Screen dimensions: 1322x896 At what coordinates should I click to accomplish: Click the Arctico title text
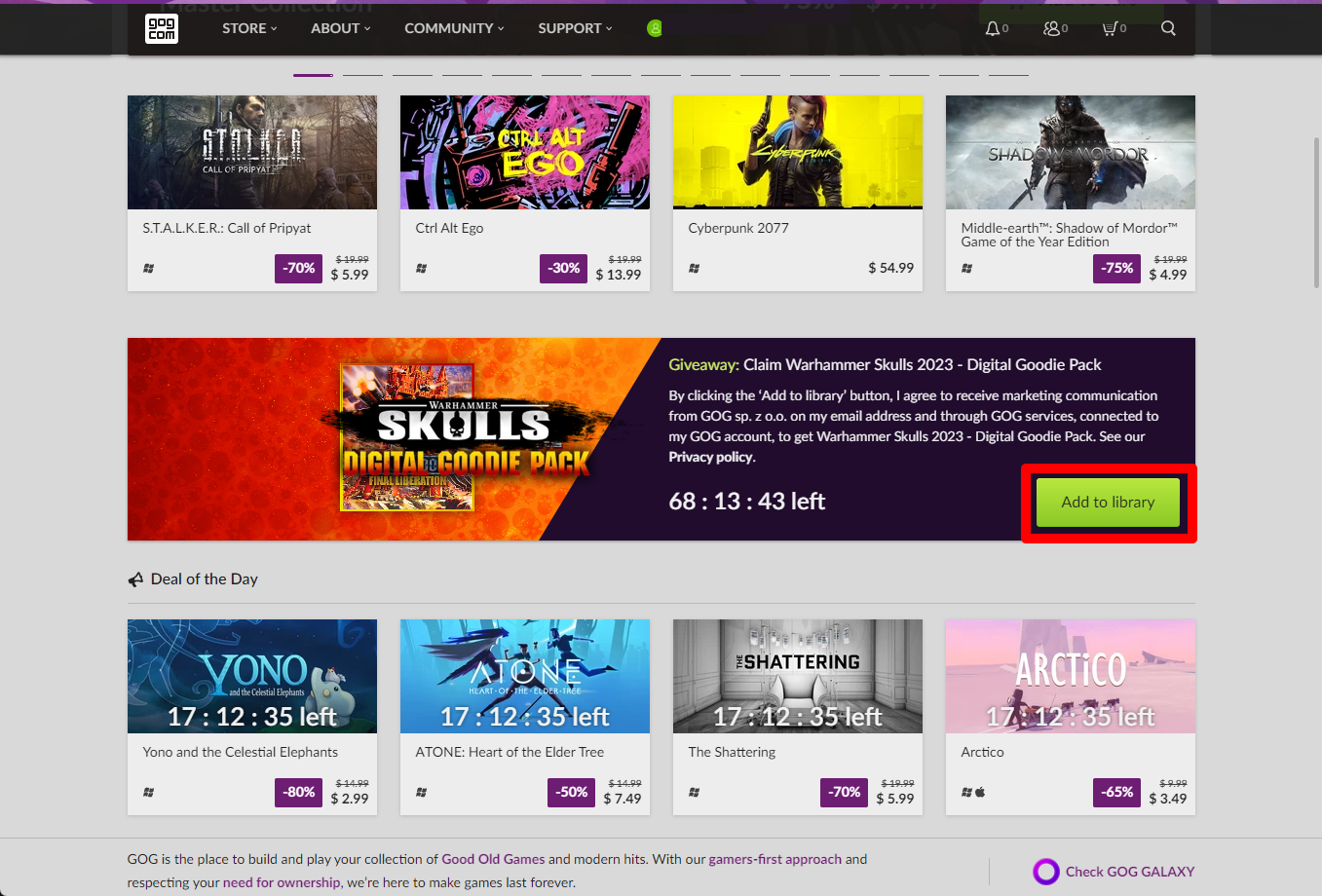point(982,752)
